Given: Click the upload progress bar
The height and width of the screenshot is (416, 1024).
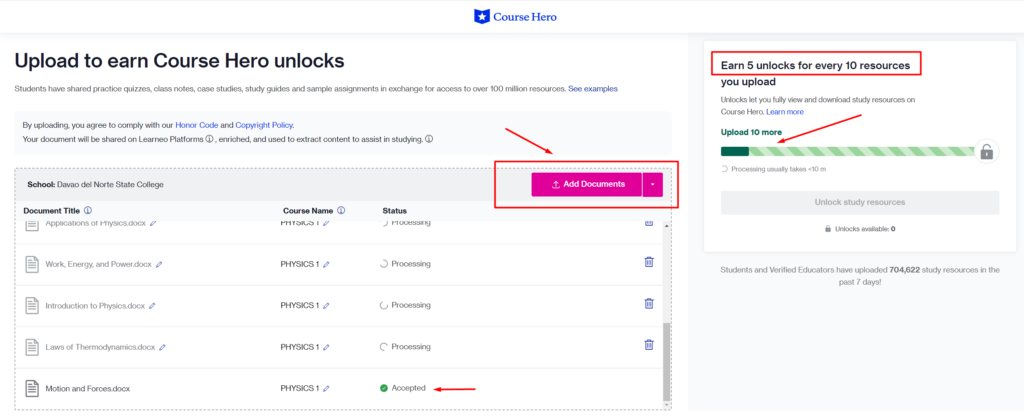Looking at the screenshot, I should point(848,152).
